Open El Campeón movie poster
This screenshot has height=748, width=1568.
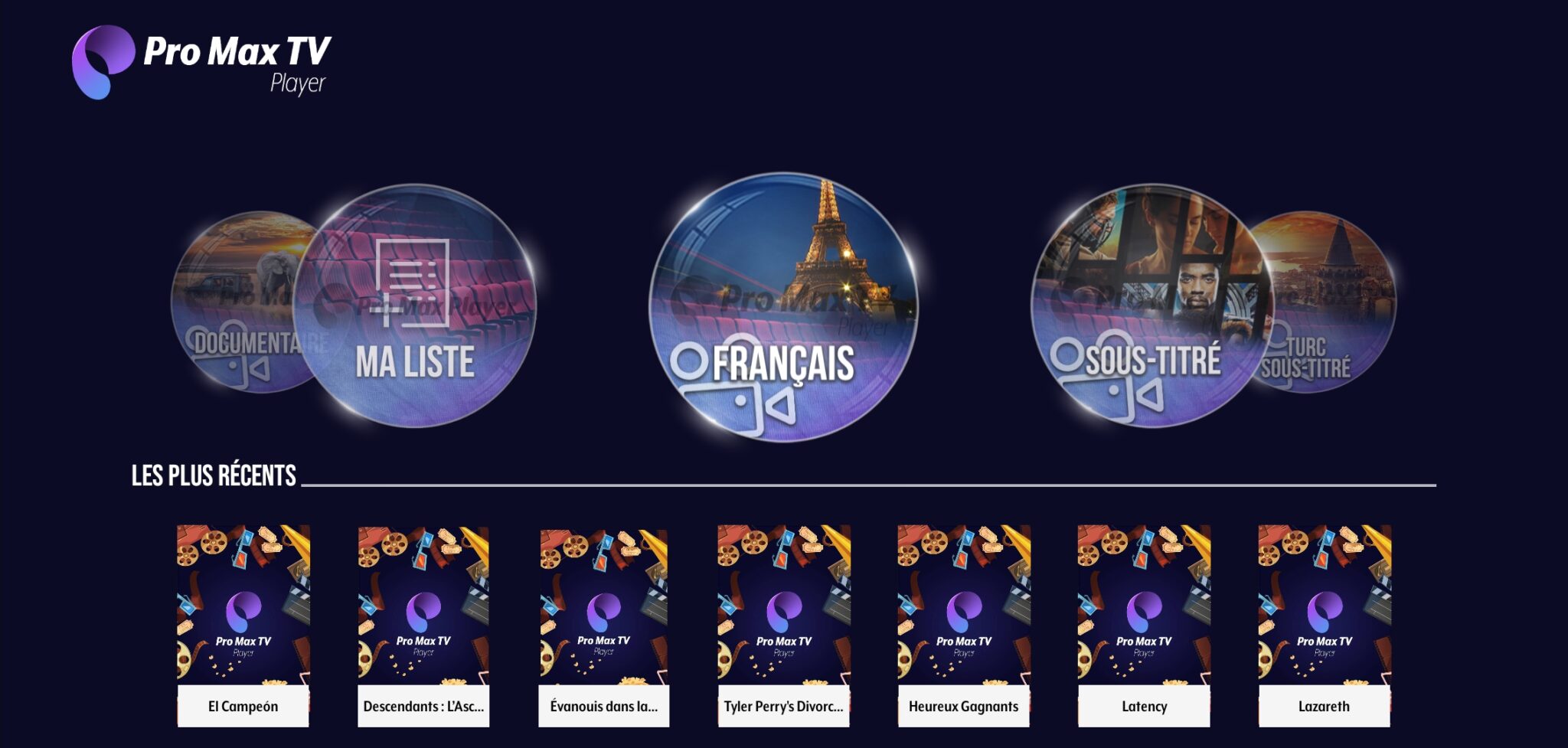243,605
